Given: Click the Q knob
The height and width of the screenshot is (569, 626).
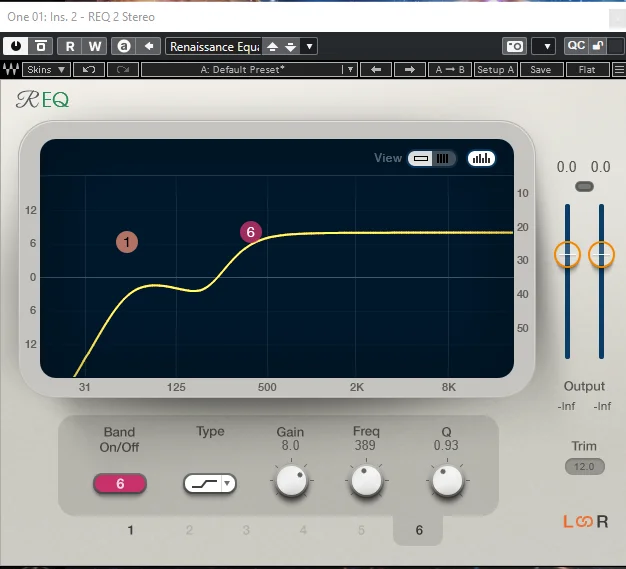Looking at the screenshot, I should tap(447, 481).
